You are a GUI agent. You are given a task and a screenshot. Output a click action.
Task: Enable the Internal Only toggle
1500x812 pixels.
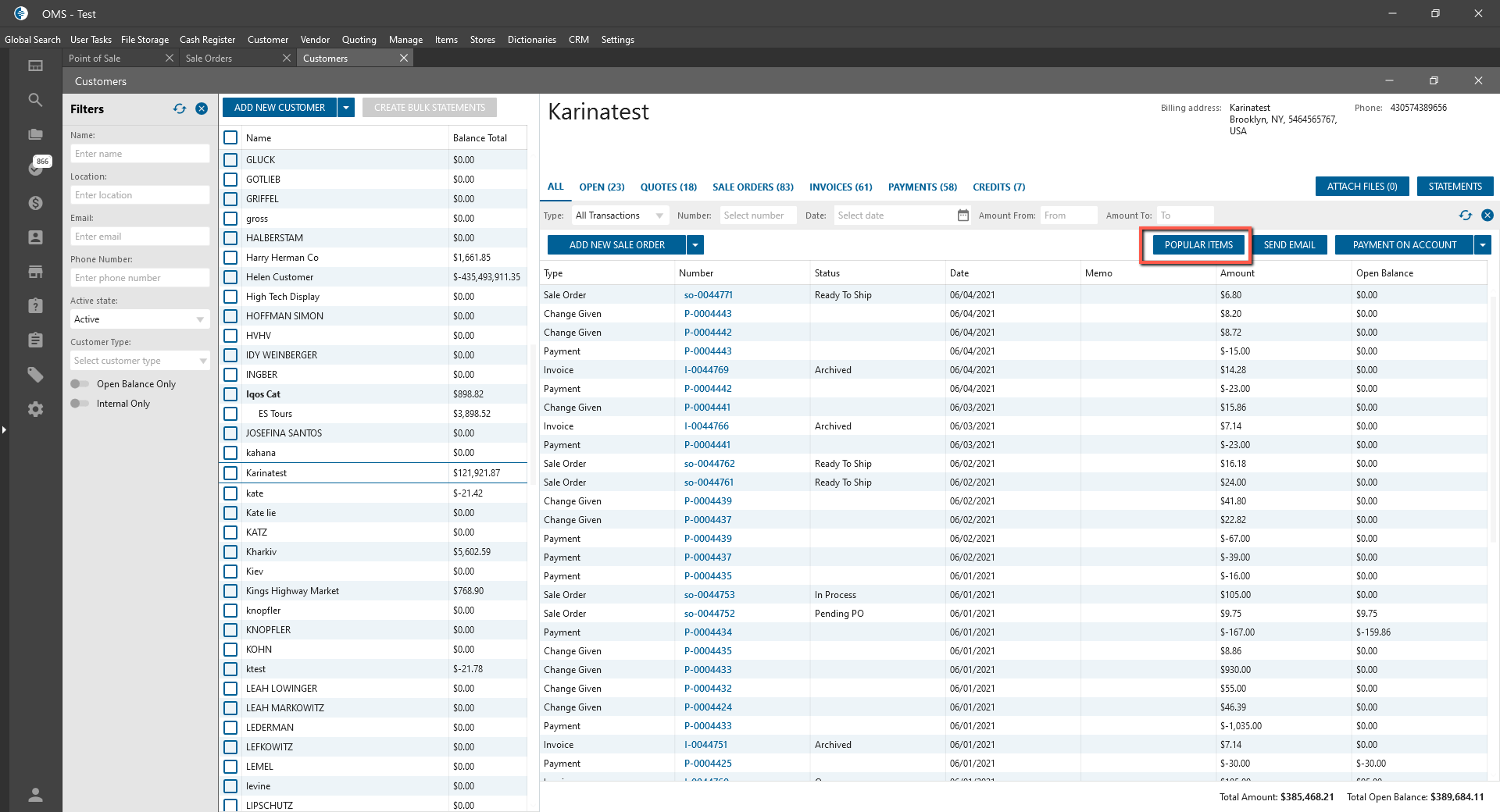(x=80, y=404)
